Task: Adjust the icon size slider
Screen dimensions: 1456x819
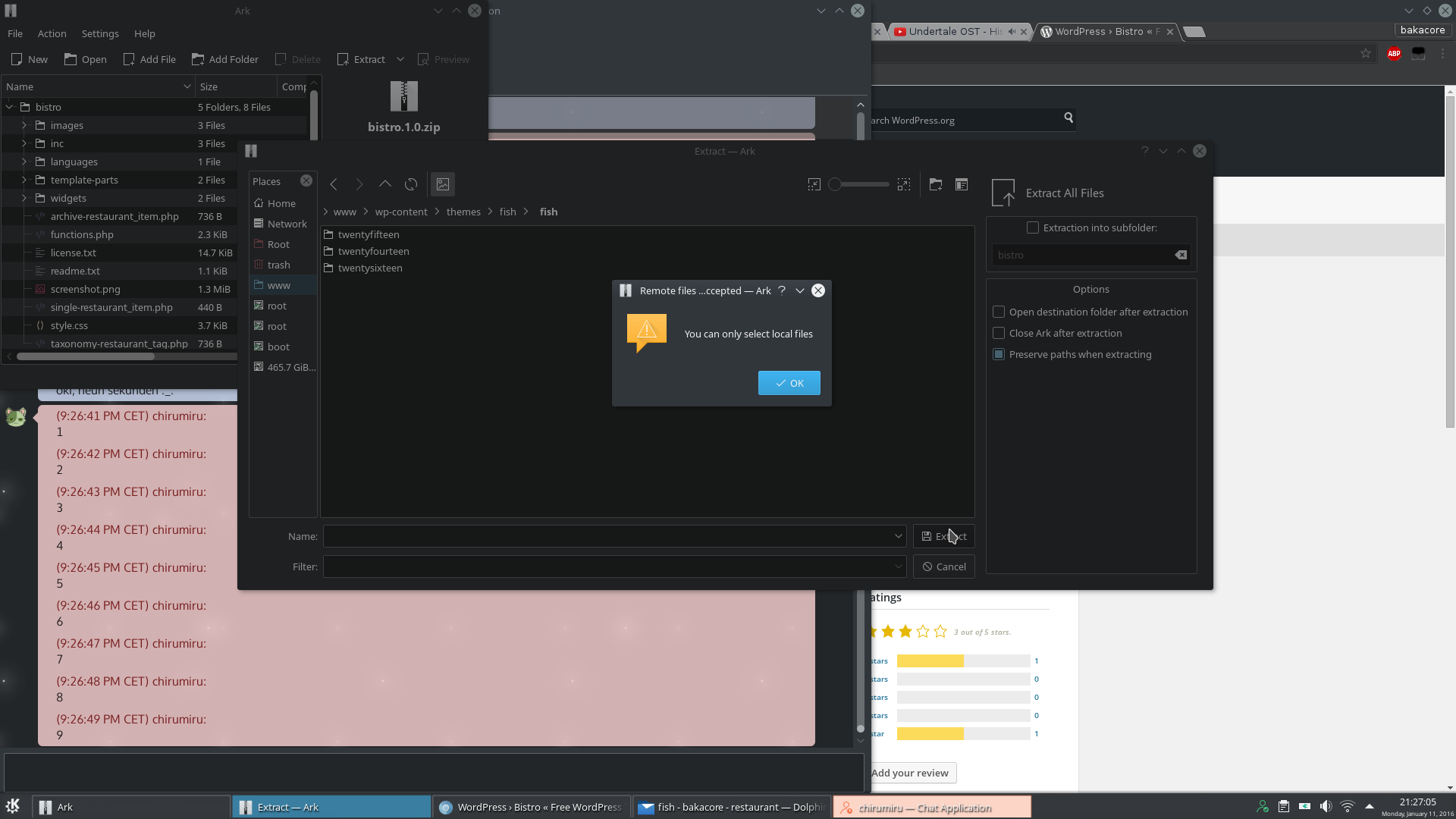Action: 858,184
